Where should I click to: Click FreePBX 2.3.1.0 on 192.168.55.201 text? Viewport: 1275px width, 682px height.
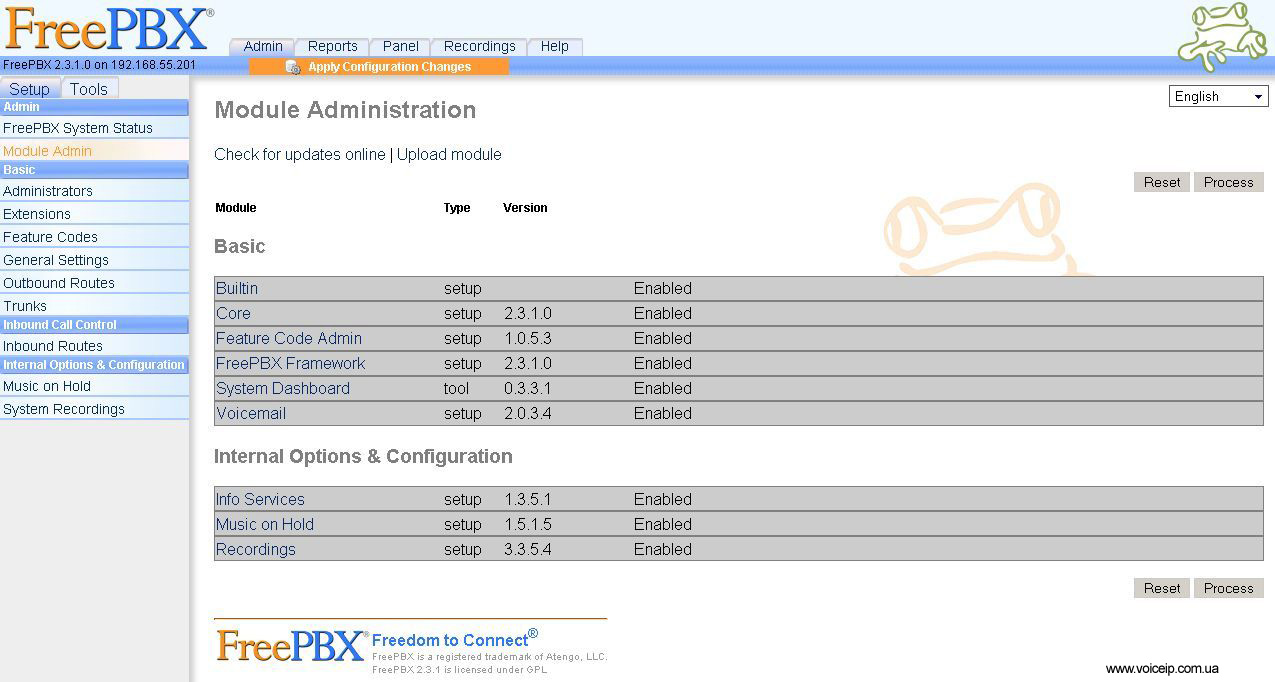99,65
